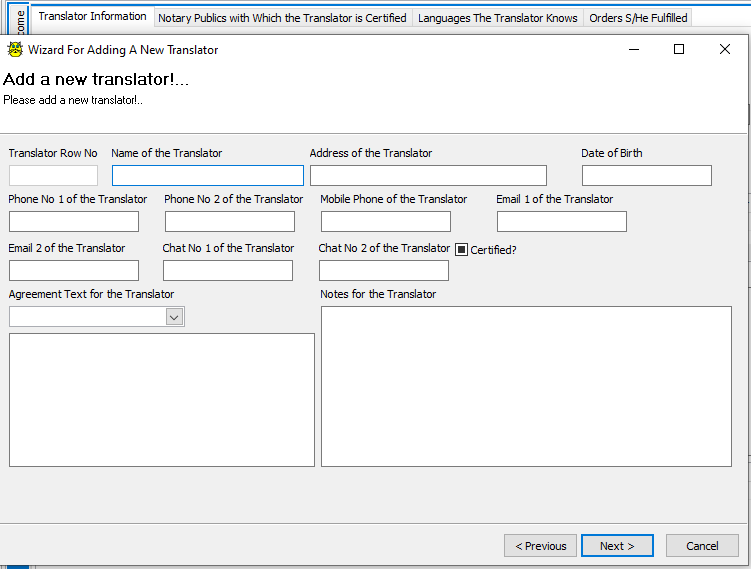Toggle the Certified? checkbox
Screen dimensions: 751x569
(x=461, y=250)
